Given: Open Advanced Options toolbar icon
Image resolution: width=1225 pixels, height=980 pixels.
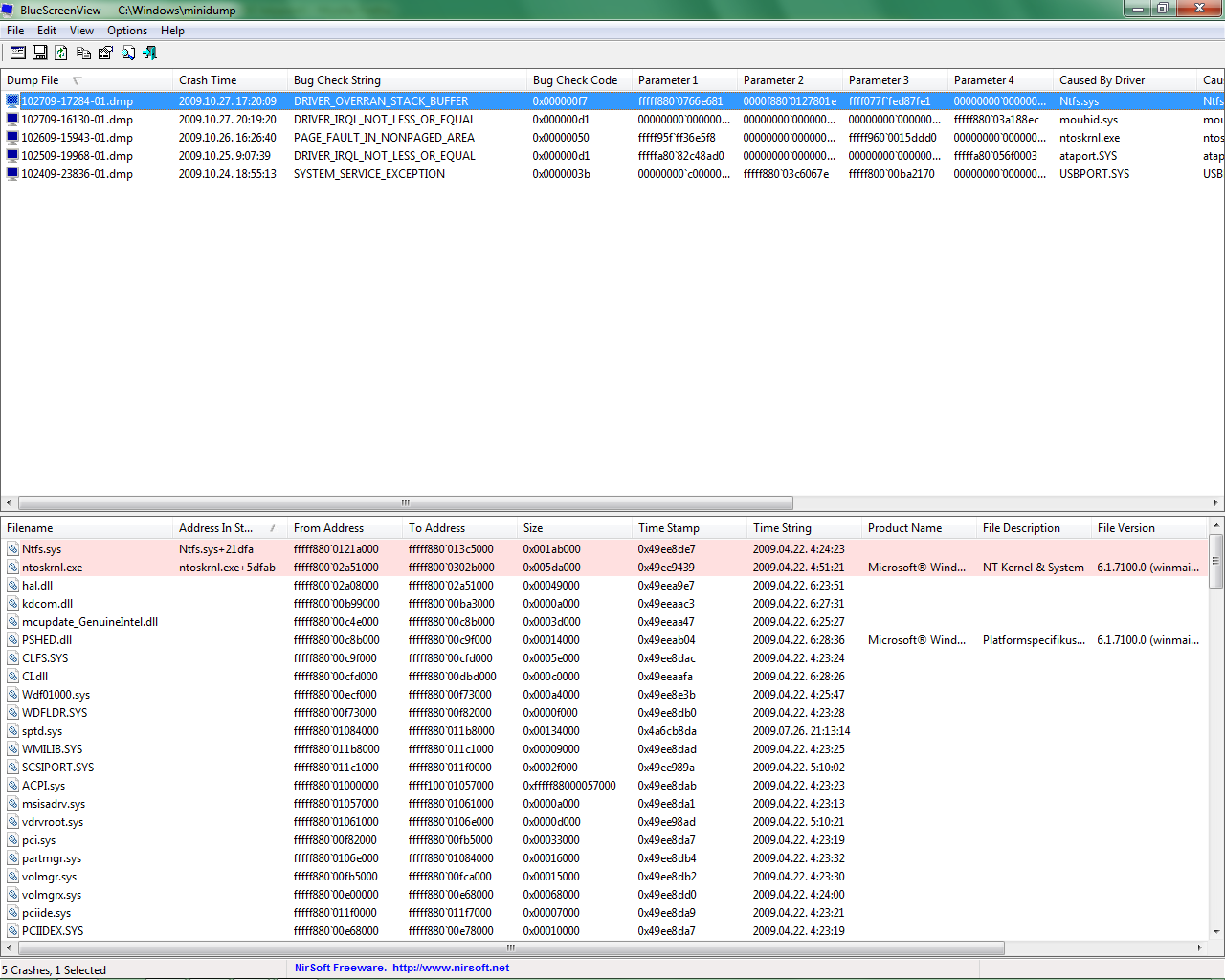Looking at the screenshot, I should (18, 53).
